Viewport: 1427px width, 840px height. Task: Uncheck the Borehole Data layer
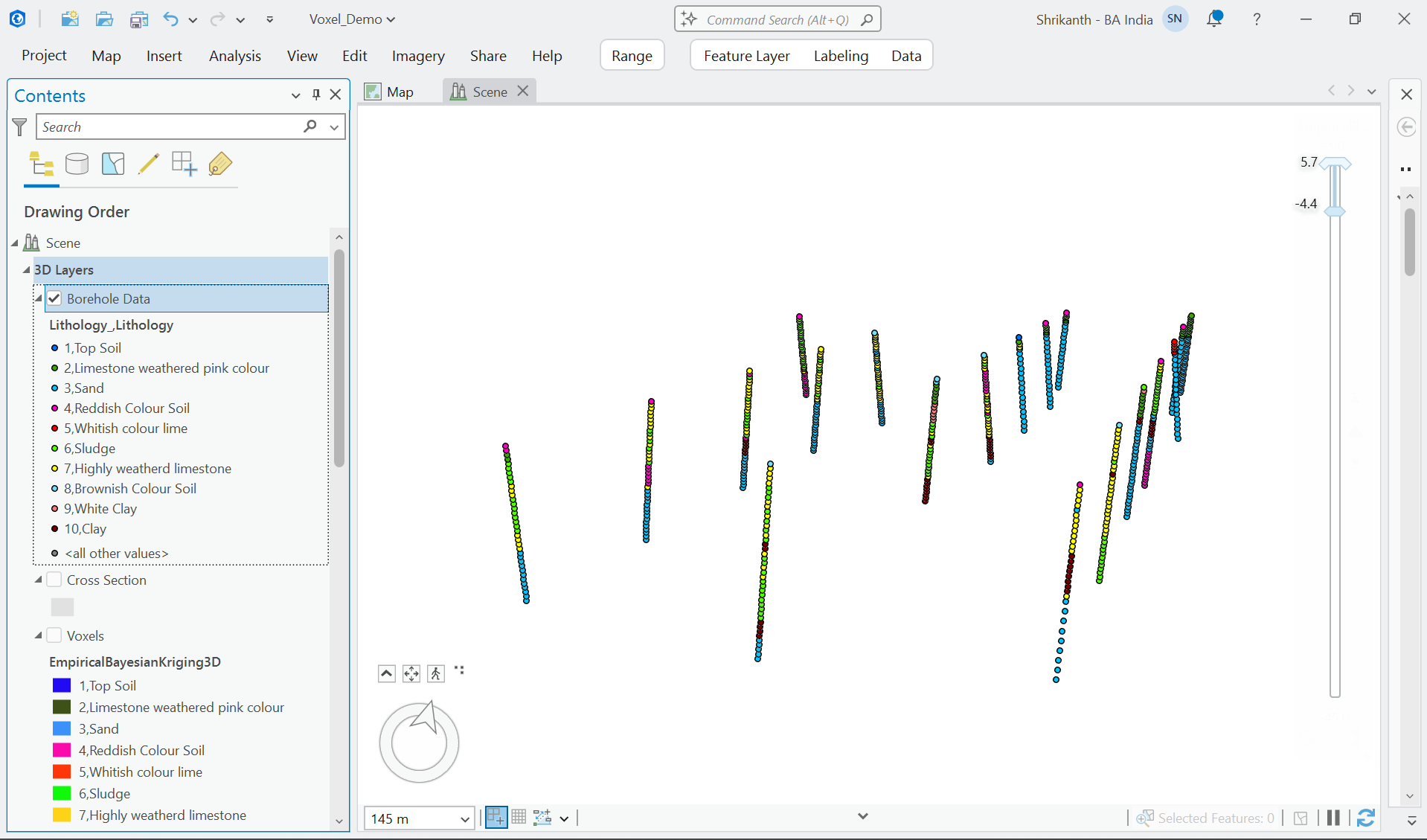54,298
